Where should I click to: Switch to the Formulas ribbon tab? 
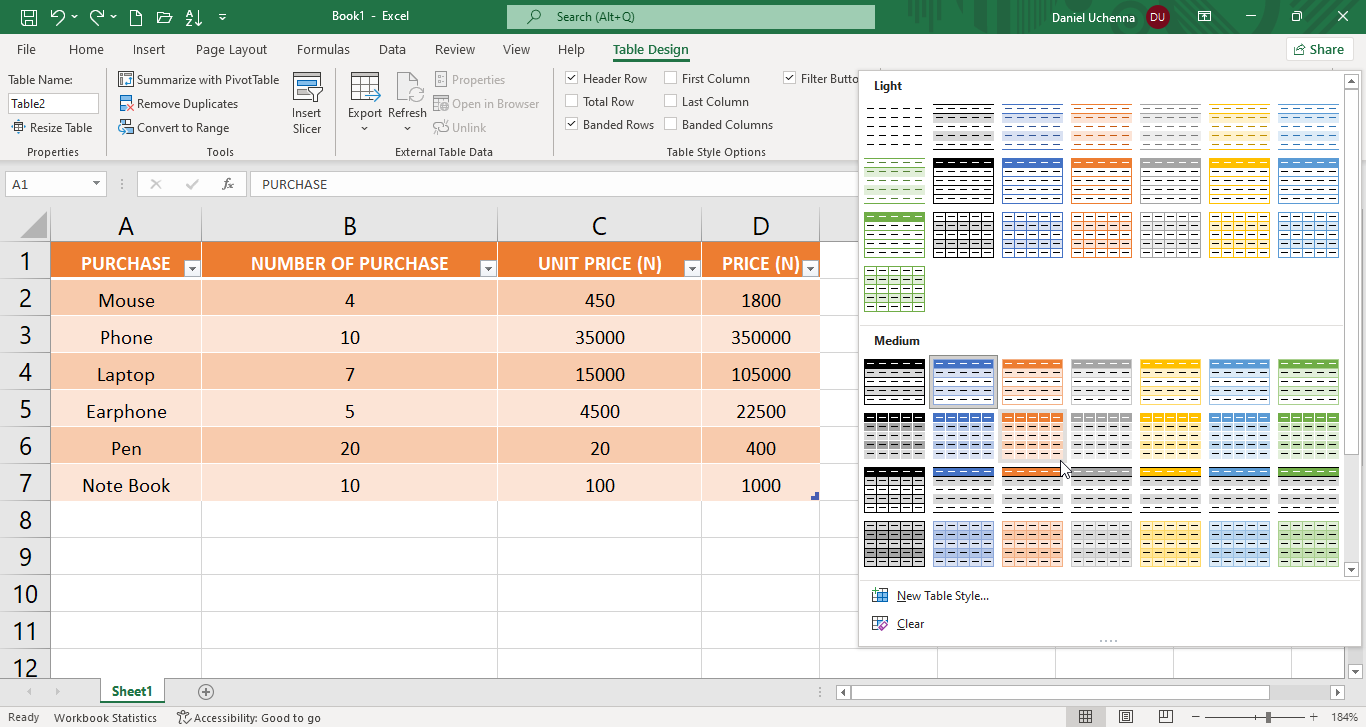point(322,49)
